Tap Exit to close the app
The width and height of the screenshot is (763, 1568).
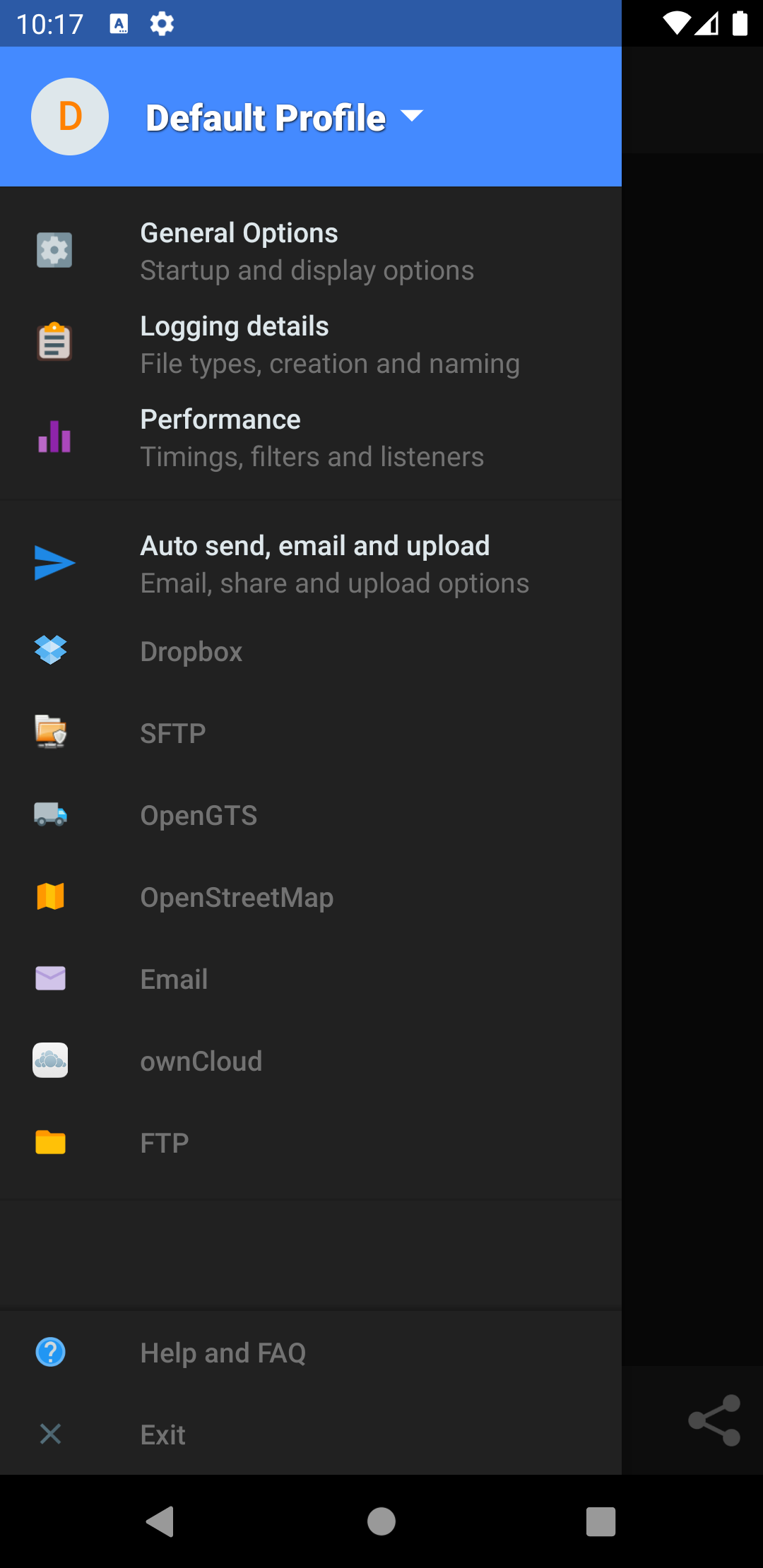(163, 1435)
